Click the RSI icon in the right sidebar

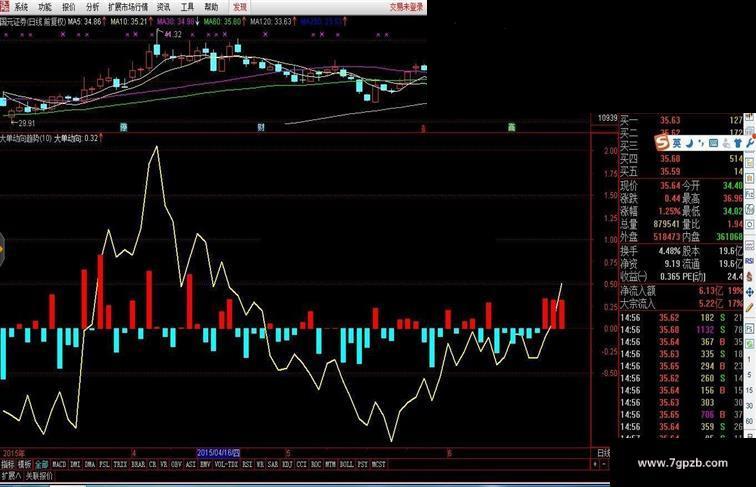point(750,260)
